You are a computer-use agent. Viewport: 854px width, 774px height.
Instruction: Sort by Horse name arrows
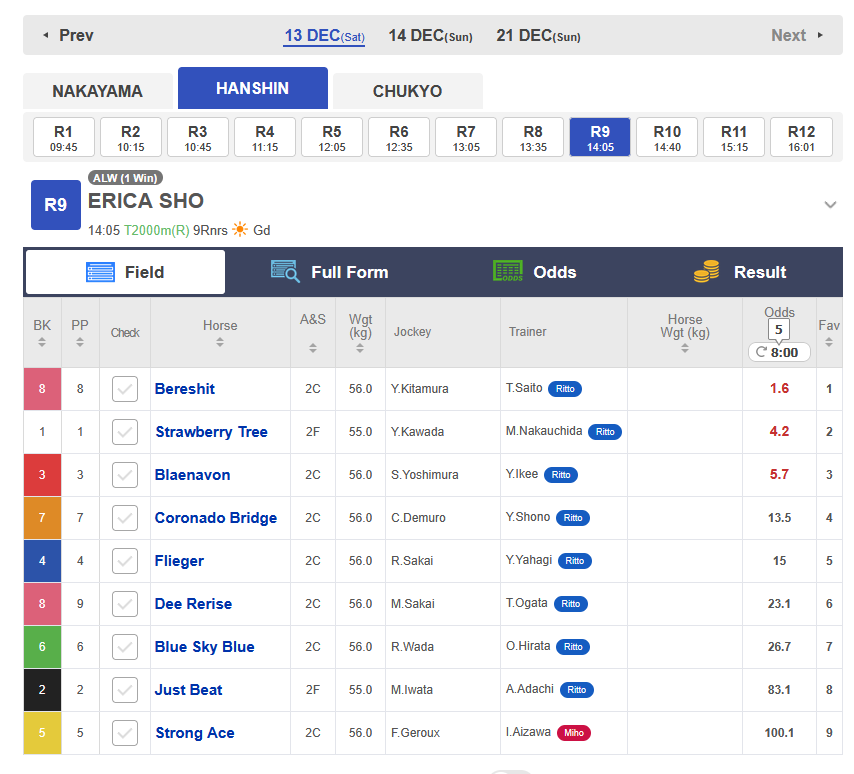(219, 342)
